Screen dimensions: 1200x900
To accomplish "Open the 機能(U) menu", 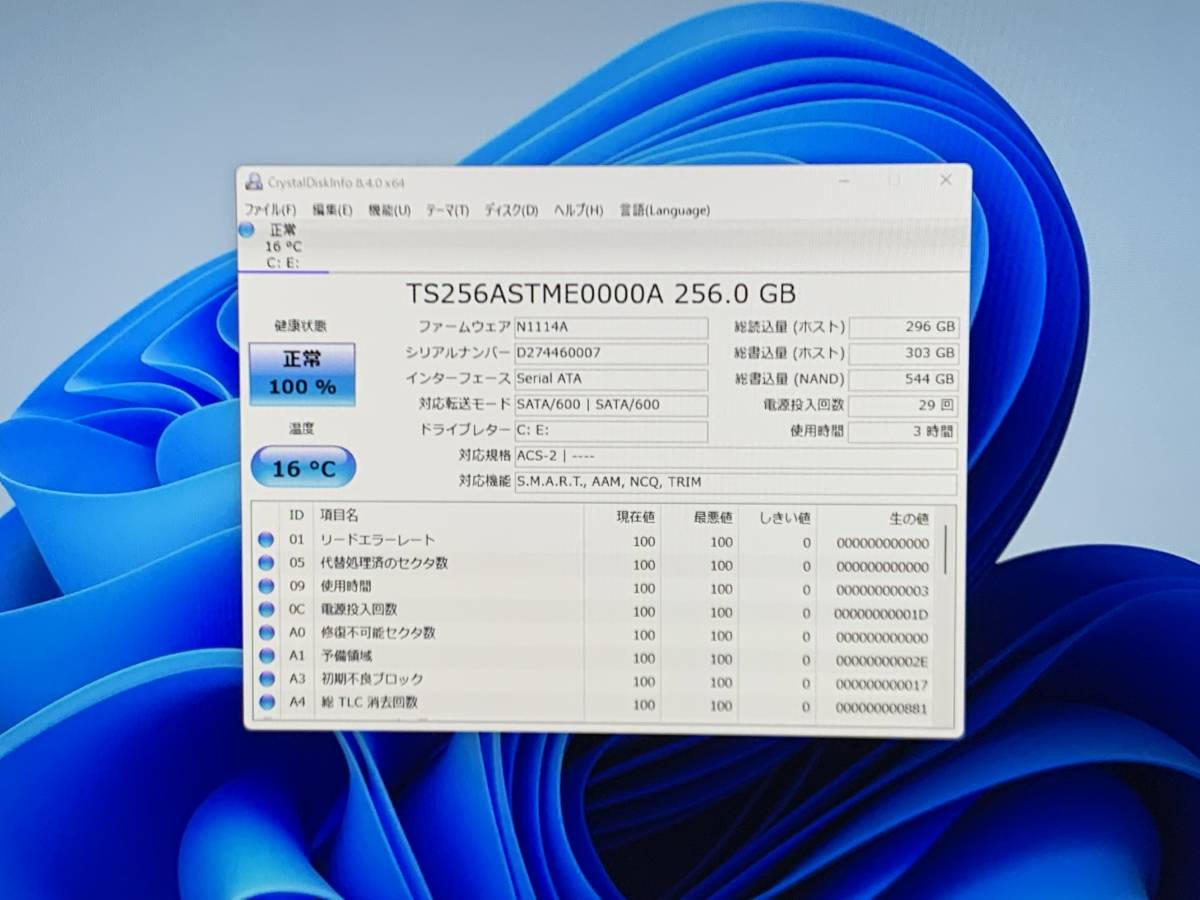I will (x=389, y=210).
